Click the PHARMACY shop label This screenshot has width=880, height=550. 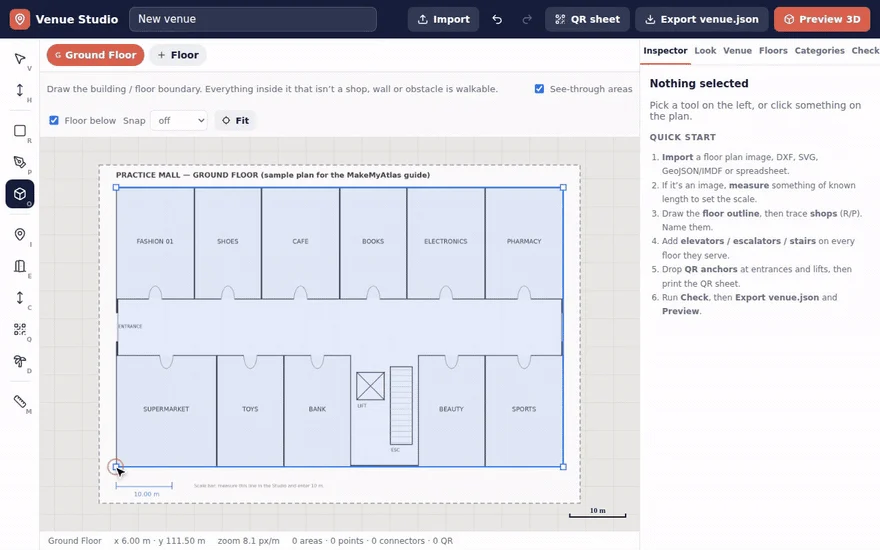tap(524, 241)
